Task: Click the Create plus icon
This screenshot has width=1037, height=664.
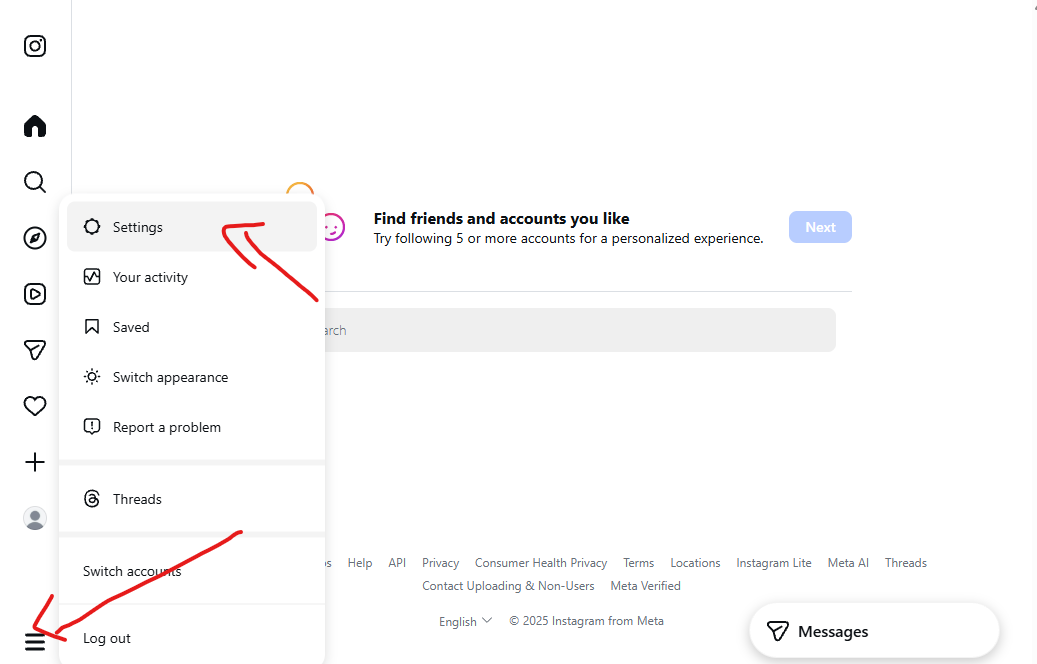Action: pyautogui.click(x=35, y=462)
